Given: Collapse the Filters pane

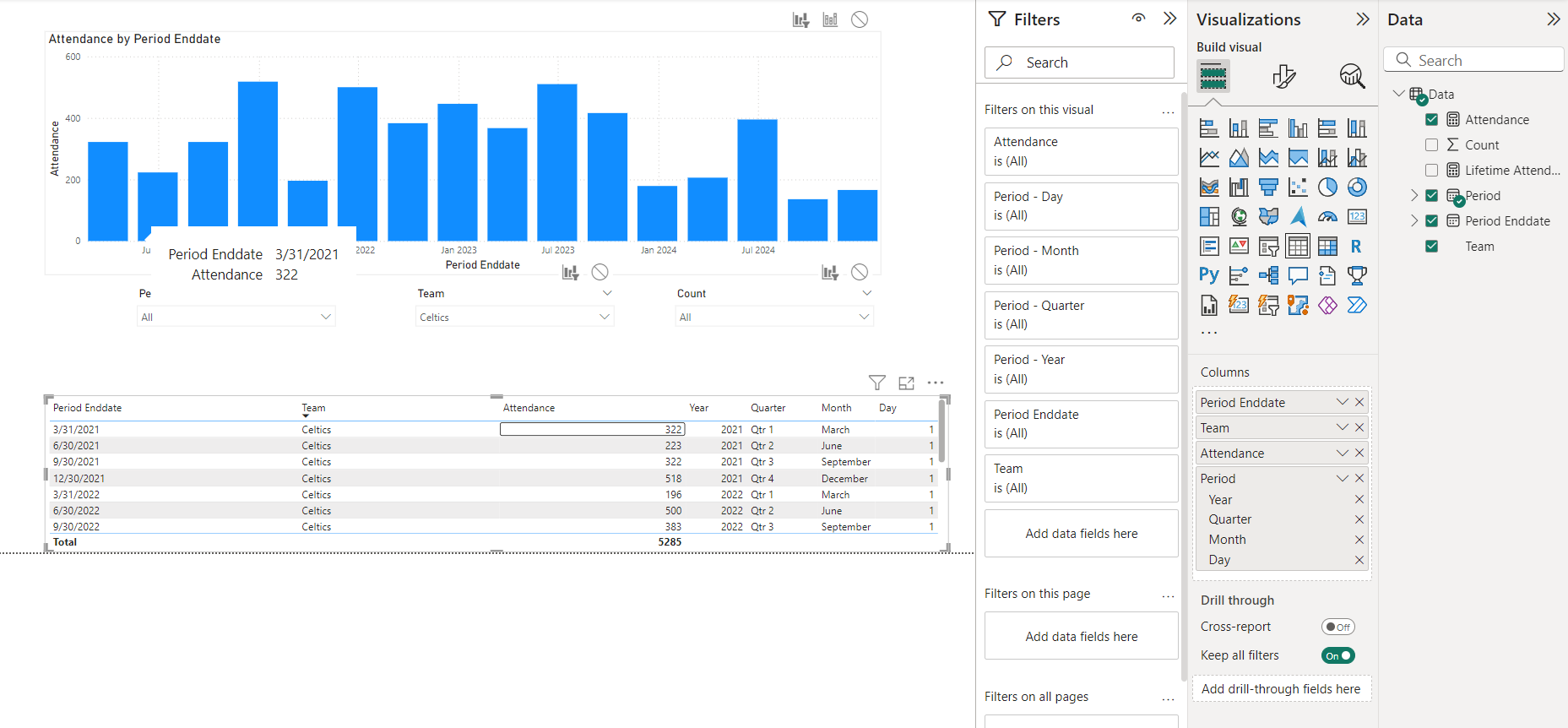Looking at the screenshot, I should [1169, 19].
